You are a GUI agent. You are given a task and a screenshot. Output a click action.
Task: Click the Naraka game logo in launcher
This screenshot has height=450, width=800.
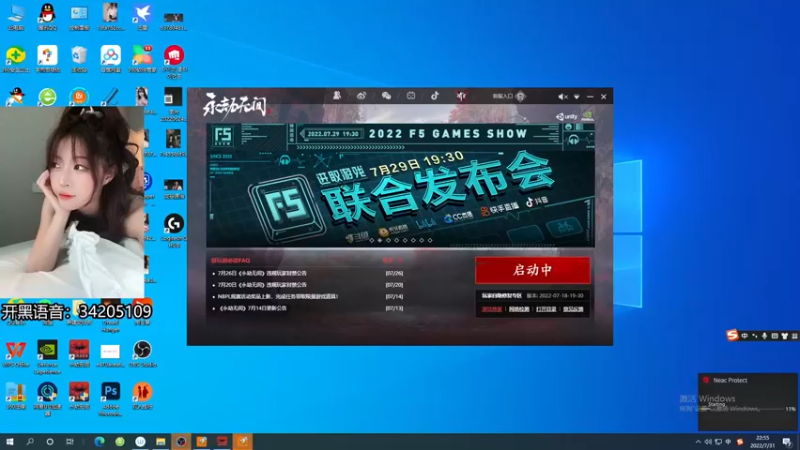[x=235, y=106]
